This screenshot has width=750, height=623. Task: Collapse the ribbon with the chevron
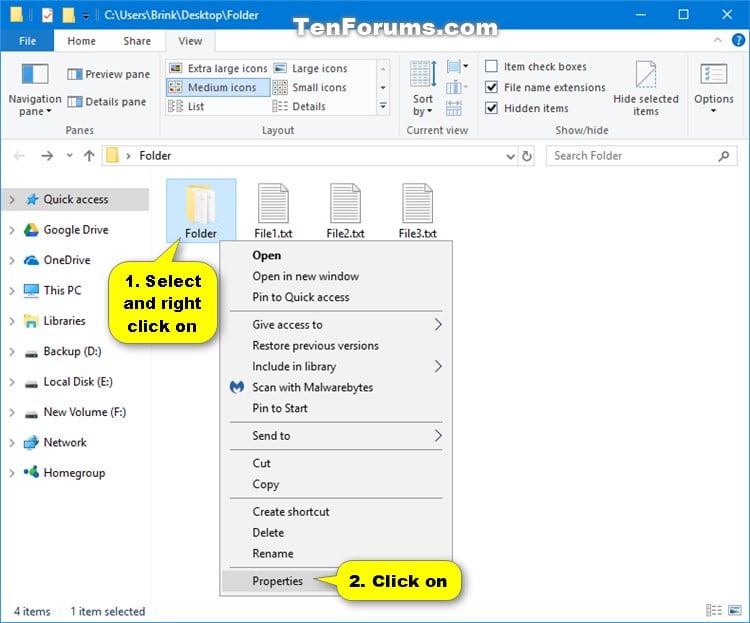717,40
